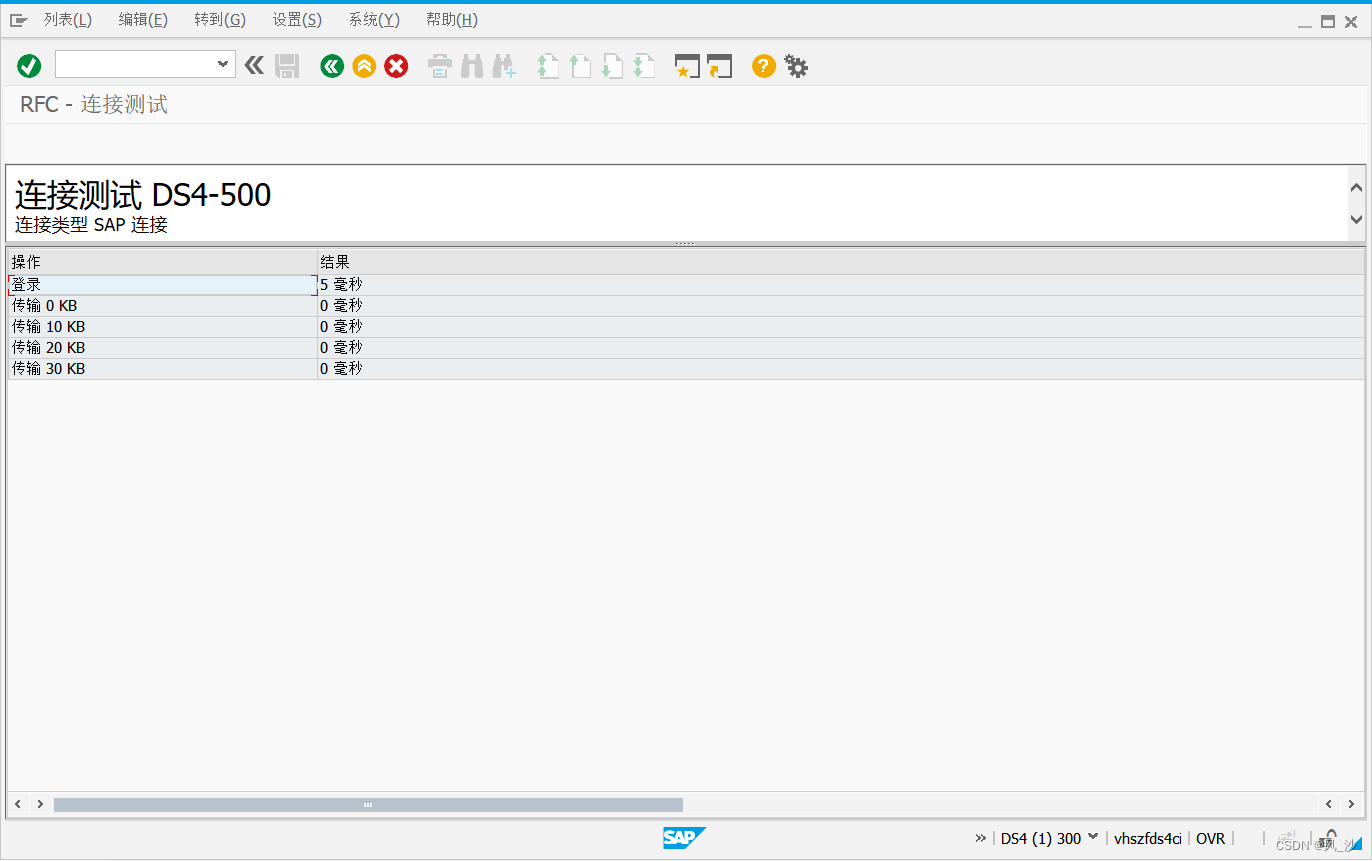Open the command field history dropdown arrow
The width and height of the screenshot is (1372, 861).
tap(224, 64)
